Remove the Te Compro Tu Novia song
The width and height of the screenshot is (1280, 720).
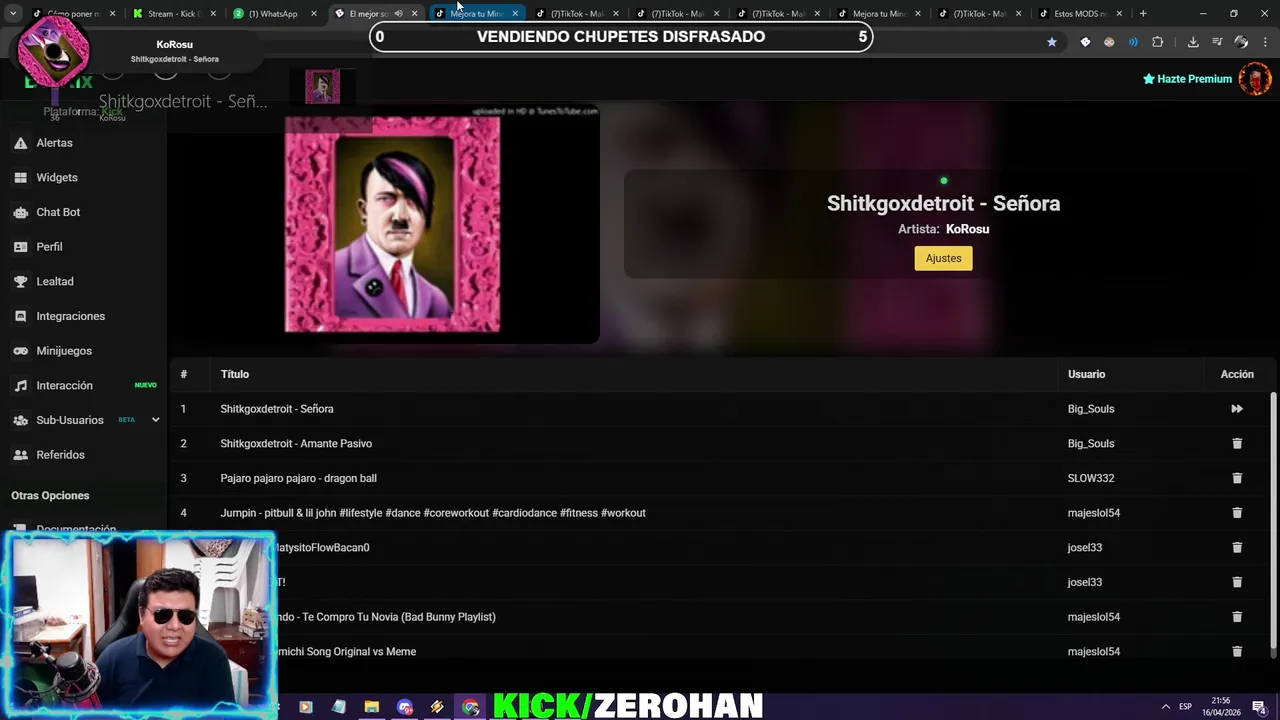pyautogui.click(x=1237, y=617)
